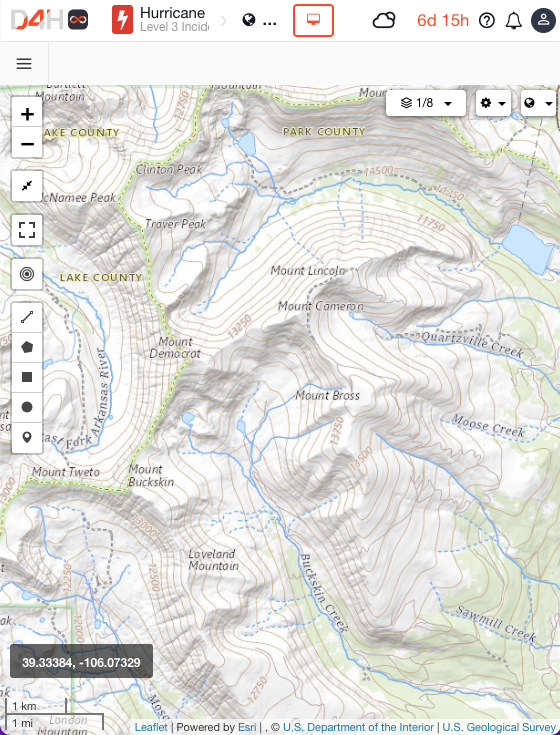Open the Leaflet attribution link
This screenshot has height=735, width=560.
[x=151, y=727]
